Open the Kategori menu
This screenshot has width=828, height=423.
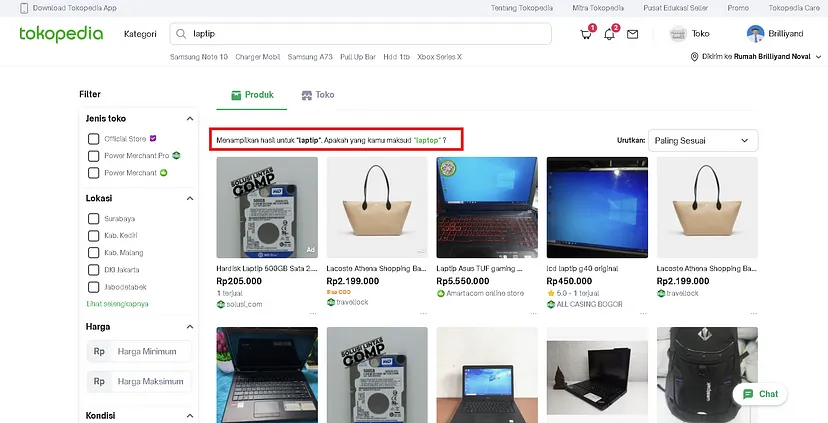point(140,34)
